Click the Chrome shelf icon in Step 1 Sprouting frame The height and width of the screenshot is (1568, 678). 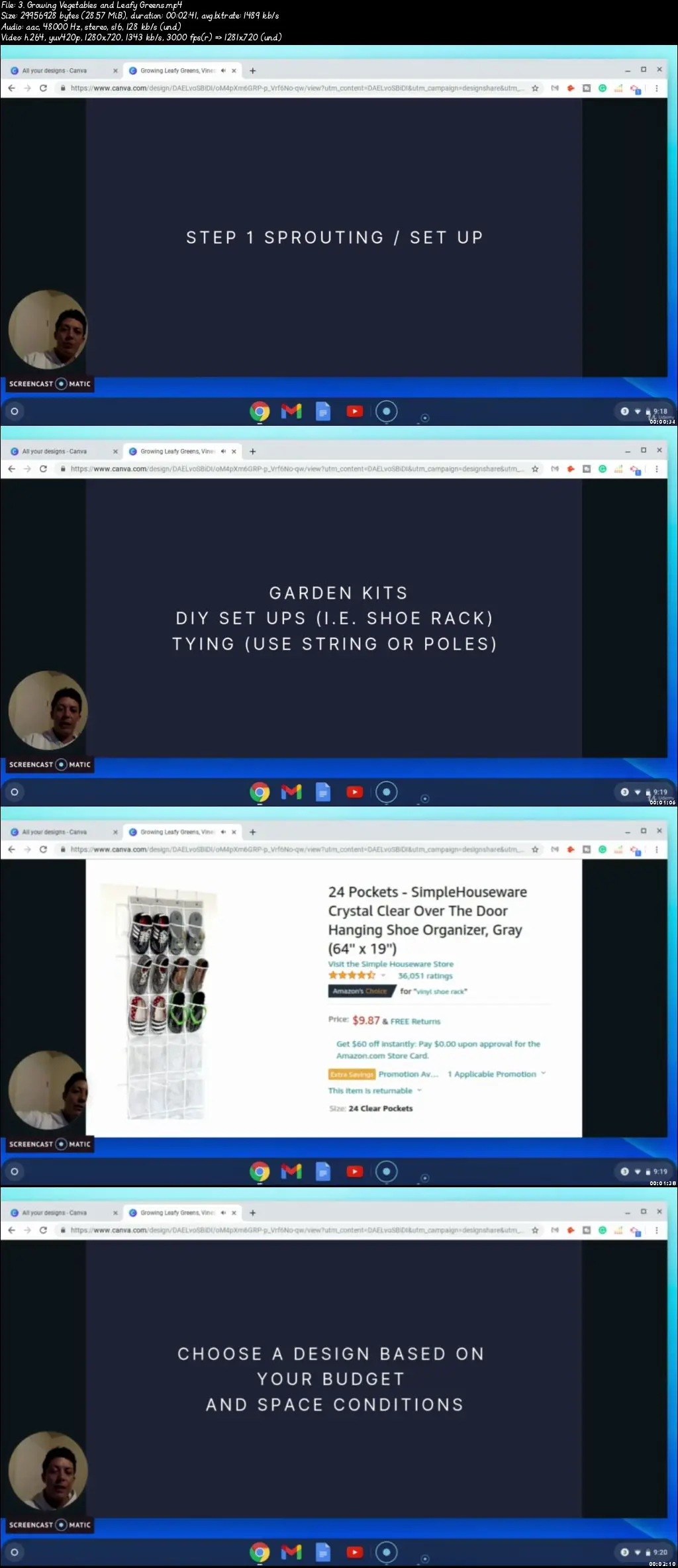260,412
